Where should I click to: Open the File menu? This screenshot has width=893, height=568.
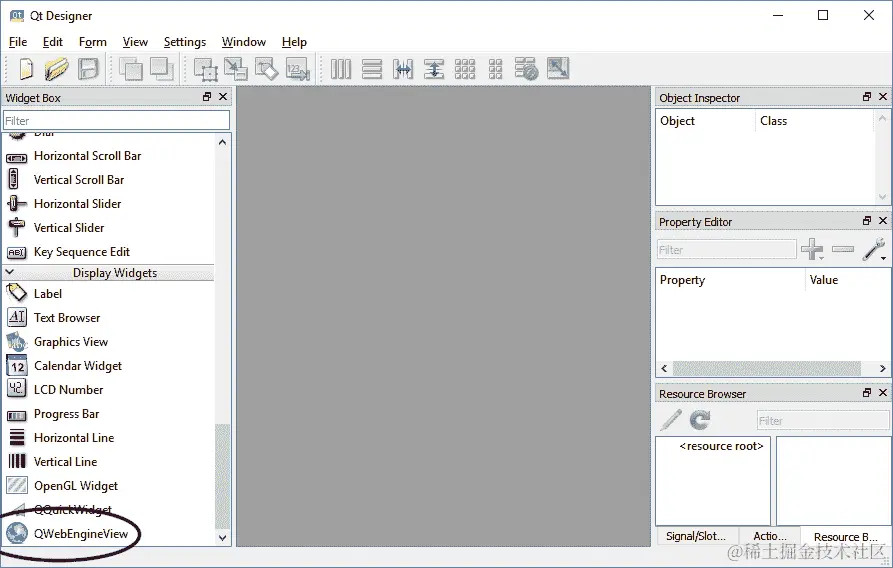click(18, 42)
